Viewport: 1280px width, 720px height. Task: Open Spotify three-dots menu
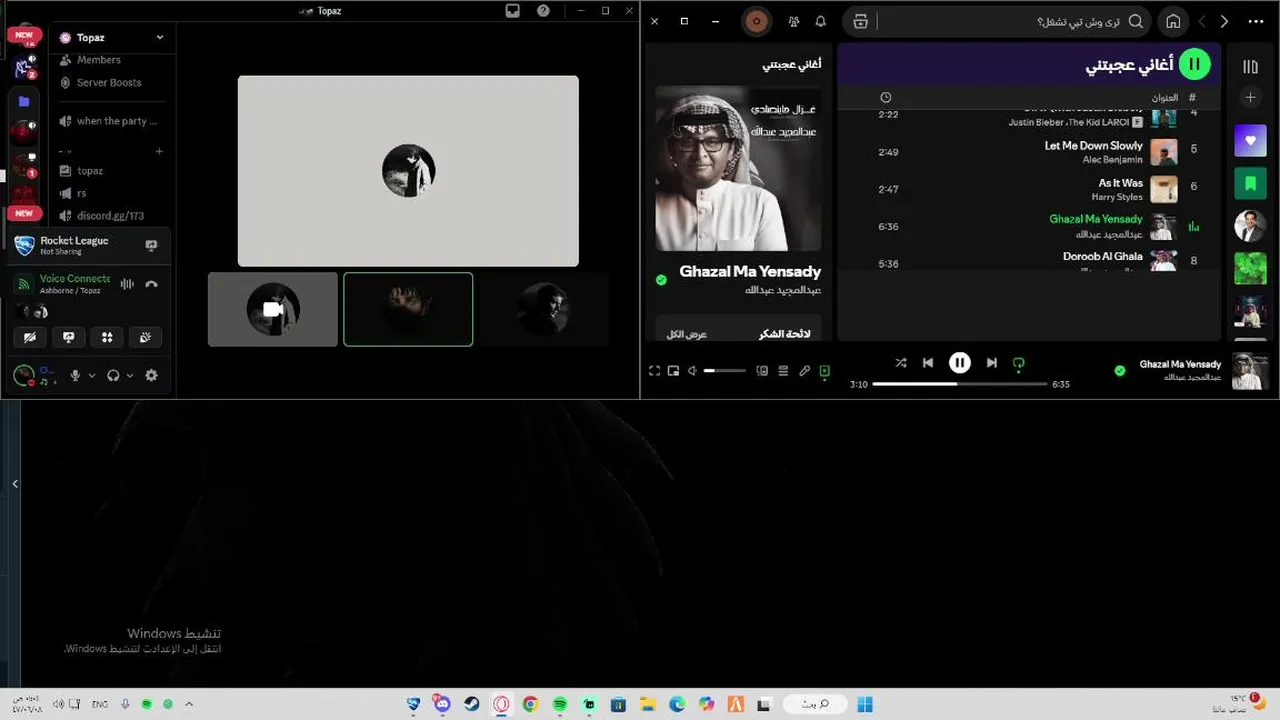pyautogui.click(x=1255, y=21)
